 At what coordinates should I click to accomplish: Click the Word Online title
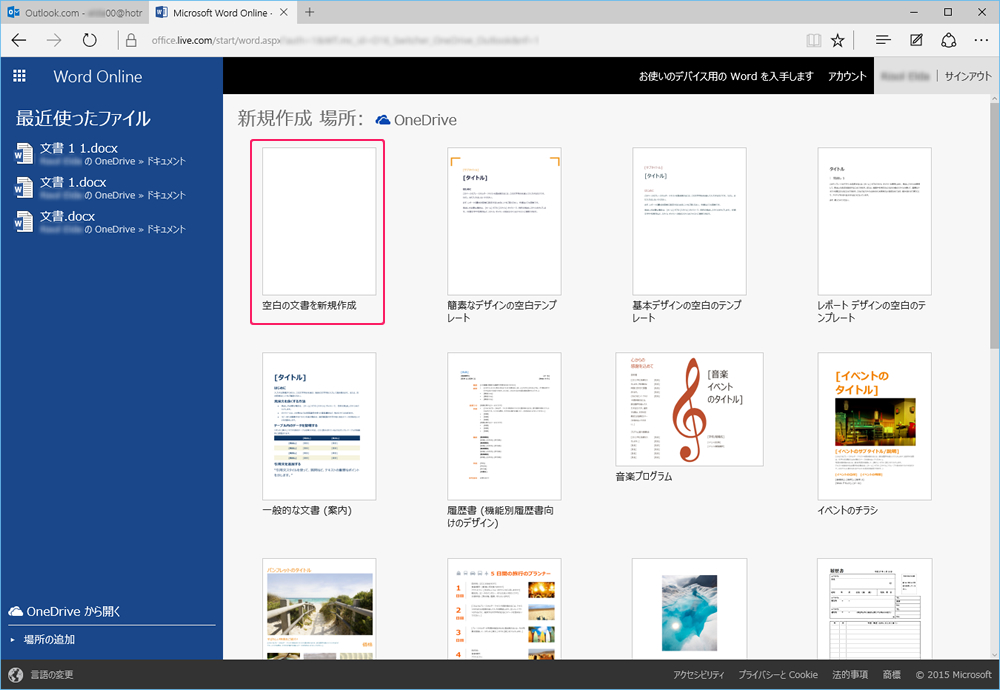98,76
